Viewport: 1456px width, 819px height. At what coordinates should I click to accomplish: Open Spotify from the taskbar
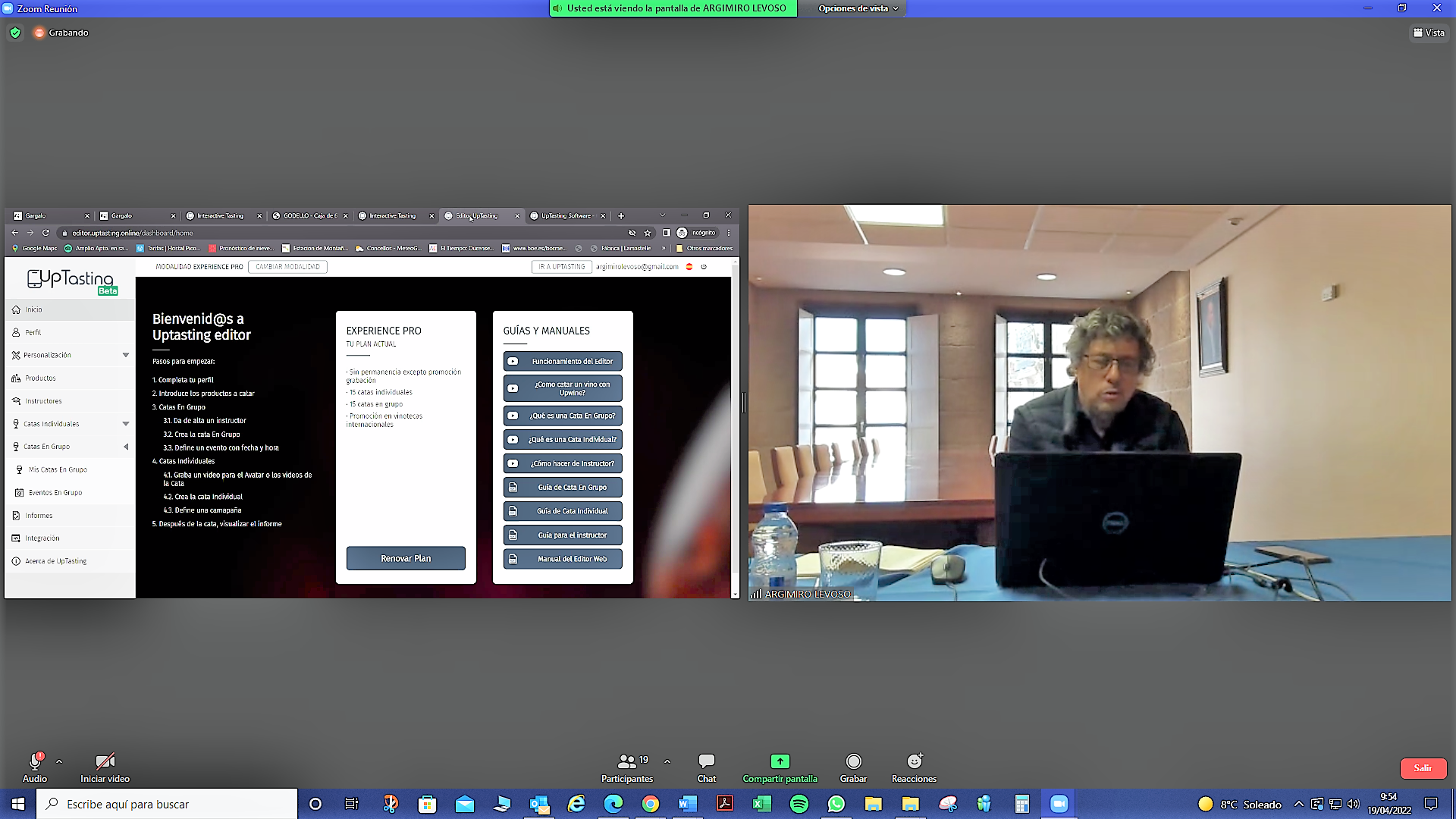[x=799, y=804]
